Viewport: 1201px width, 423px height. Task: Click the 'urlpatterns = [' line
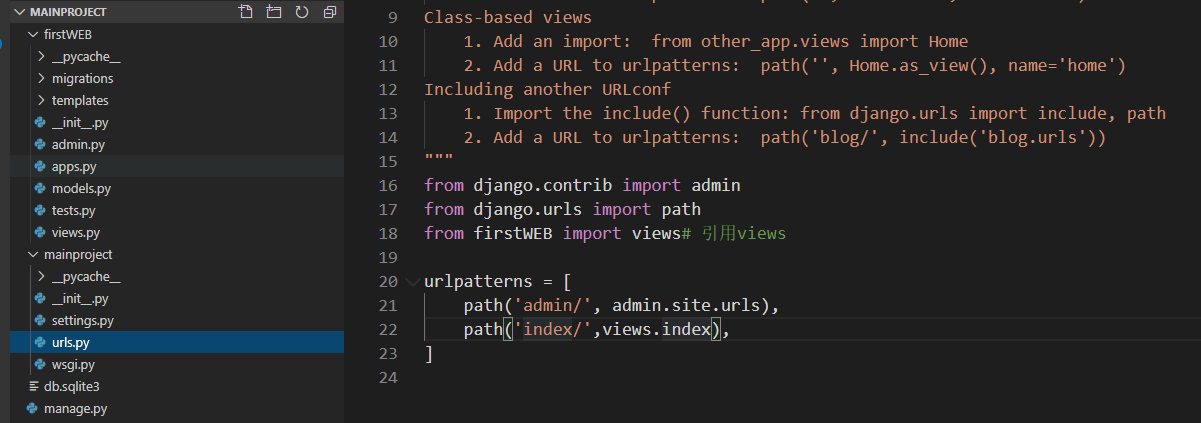(497, 281)
